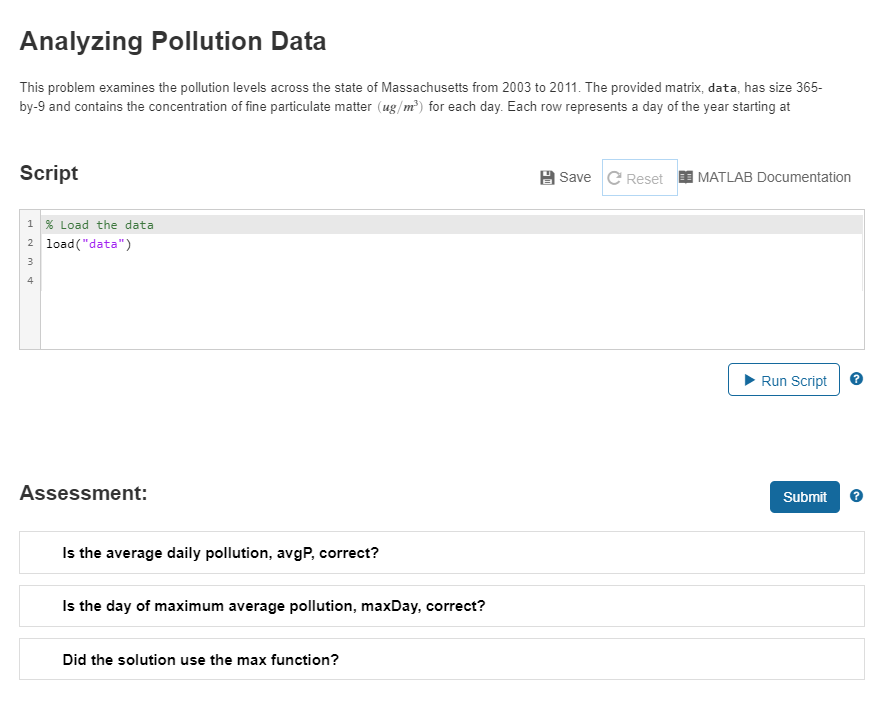This screenshot has height=714, width=891.
Task: Click the "data" string in the code
Action: [x=104, y=243]
